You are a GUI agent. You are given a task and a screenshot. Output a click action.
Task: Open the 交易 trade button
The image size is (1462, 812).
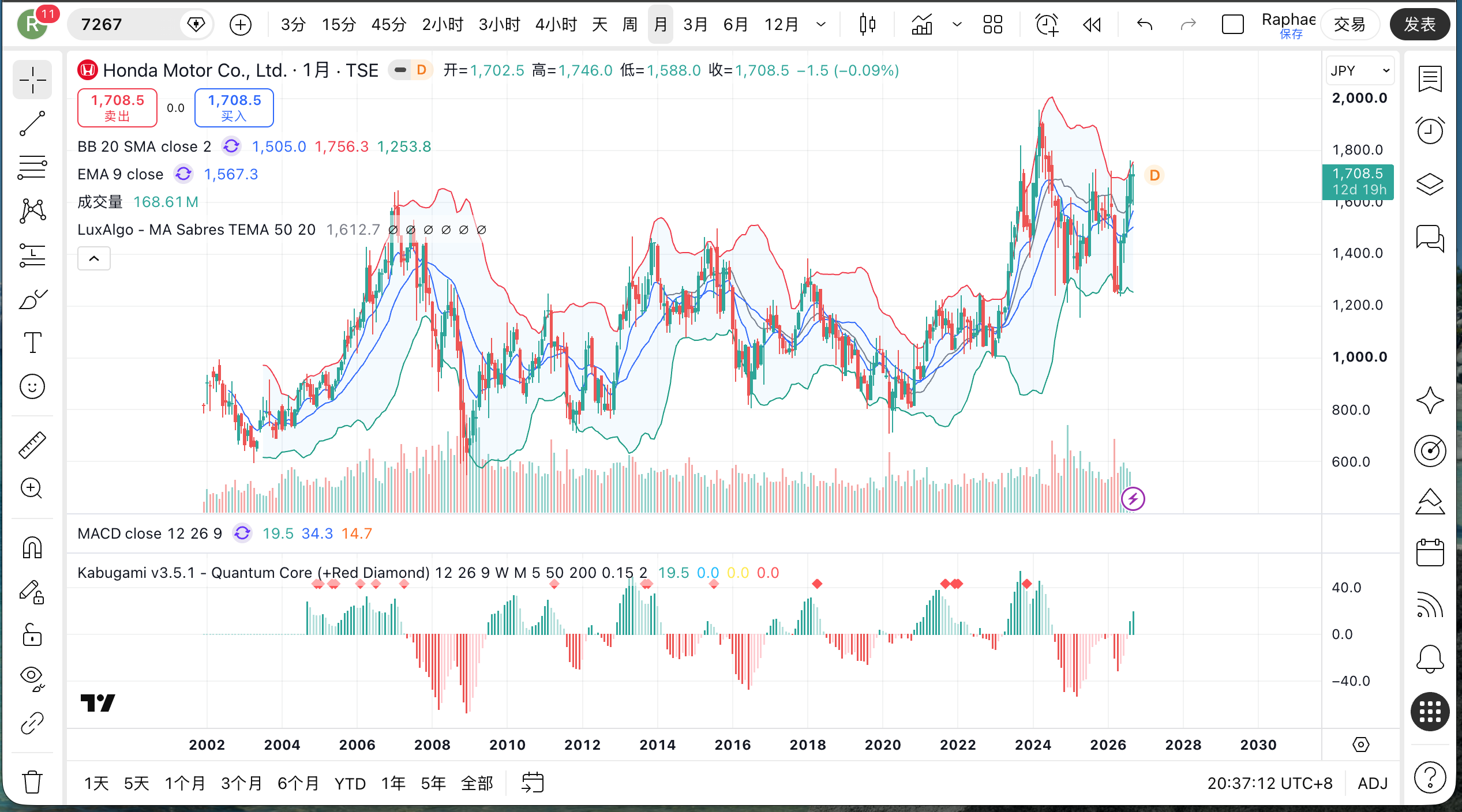pos(1350,25)
